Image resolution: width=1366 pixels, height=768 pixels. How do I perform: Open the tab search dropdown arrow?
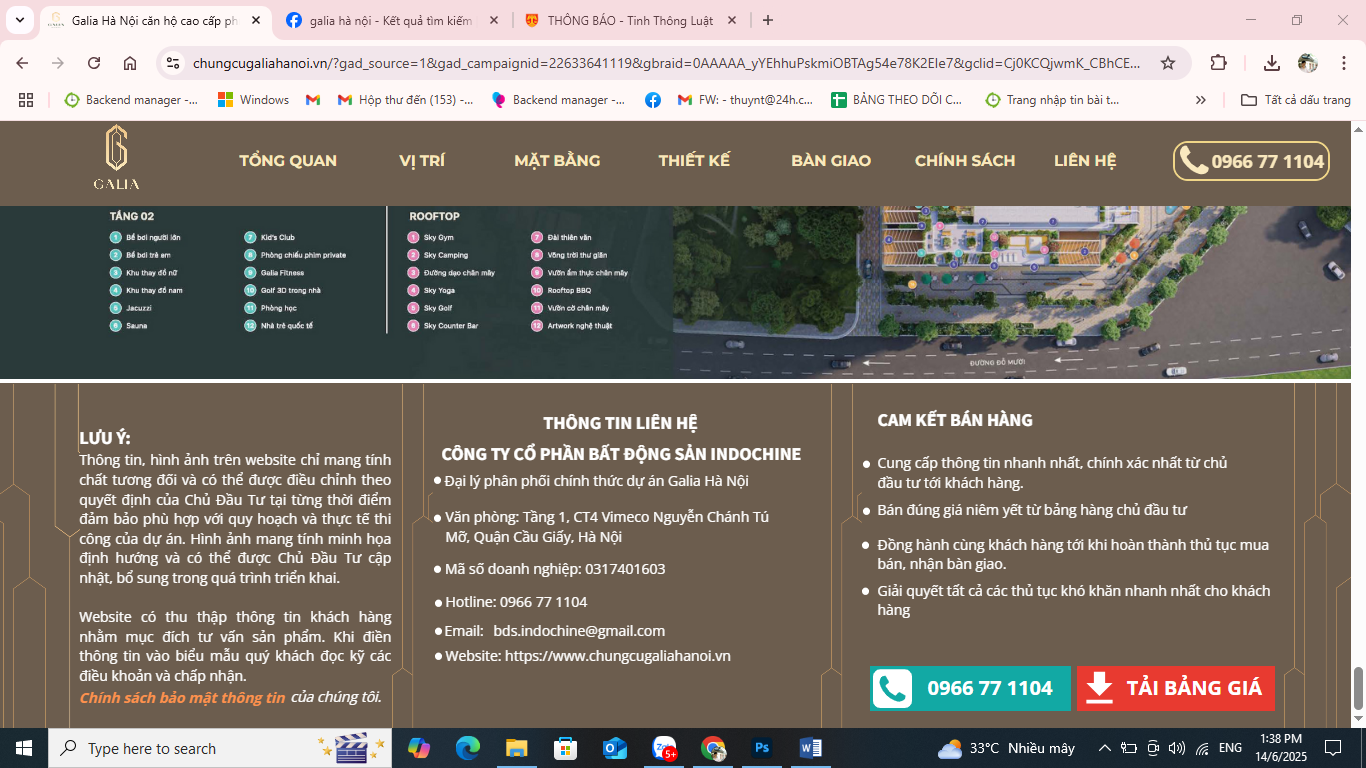(x=21, y=20)
